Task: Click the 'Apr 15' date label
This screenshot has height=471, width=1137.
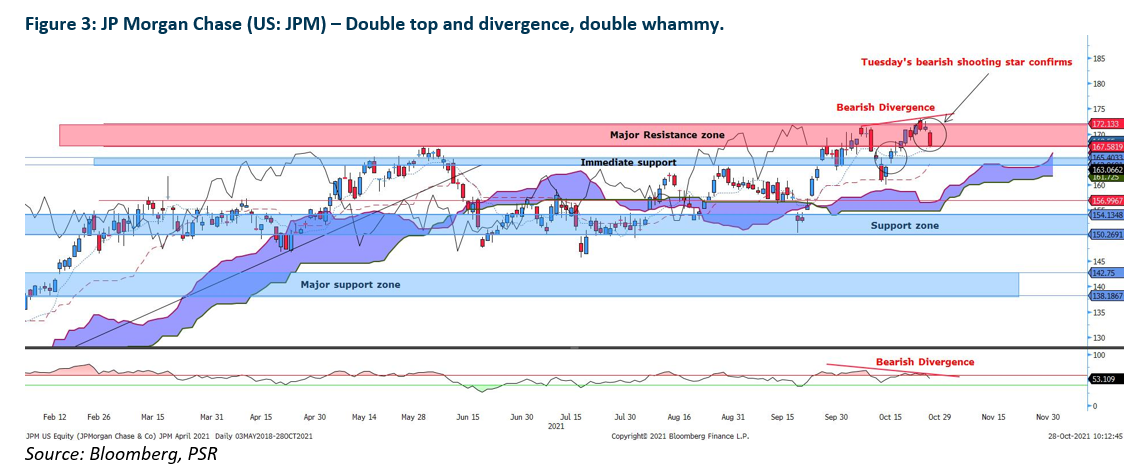Action: pyautogui.click(x=260, y=418)
